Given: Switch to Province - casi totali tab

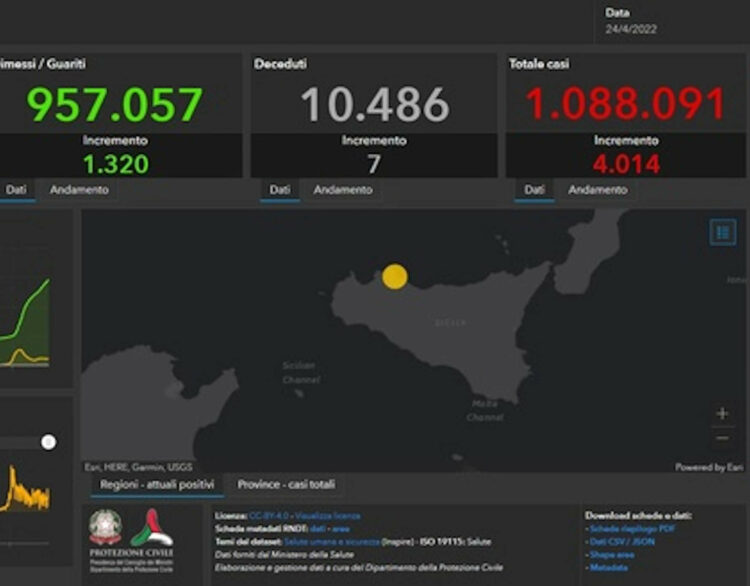Looking at the screenshot, I should 286,485.
